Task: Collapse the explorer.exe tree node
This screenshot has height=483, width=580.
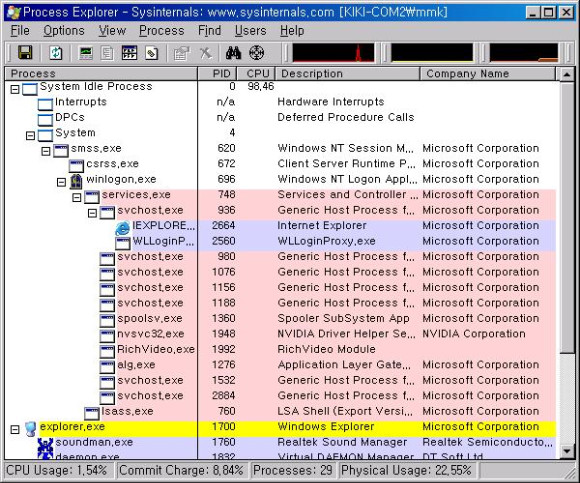Action: (15, 429)
